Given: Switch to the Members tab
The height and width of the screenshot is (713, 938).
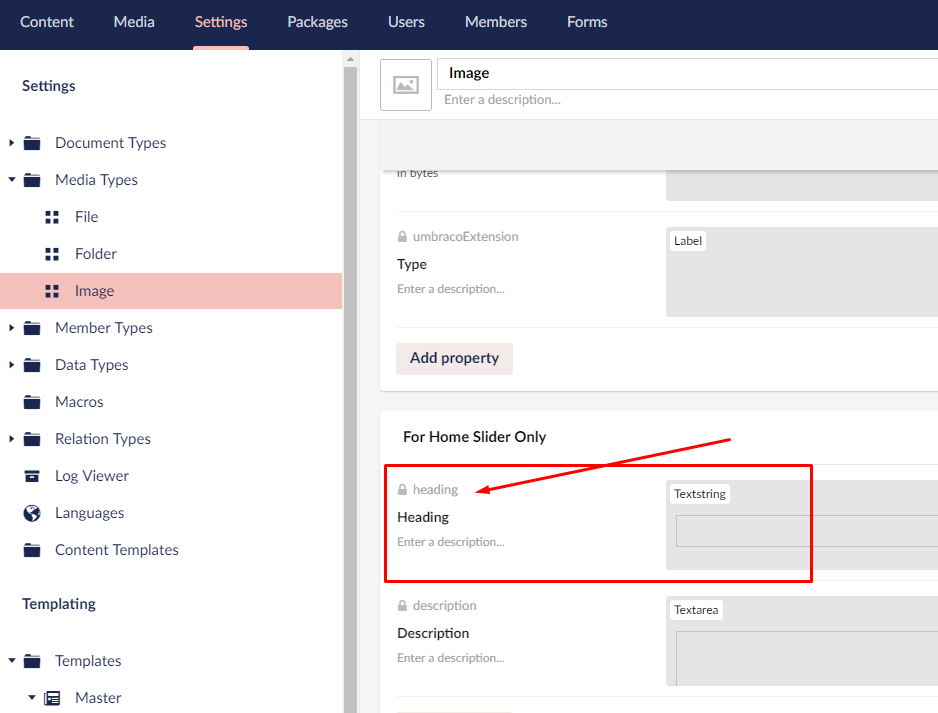Looking at the screenshot, I should coord(496,22).
